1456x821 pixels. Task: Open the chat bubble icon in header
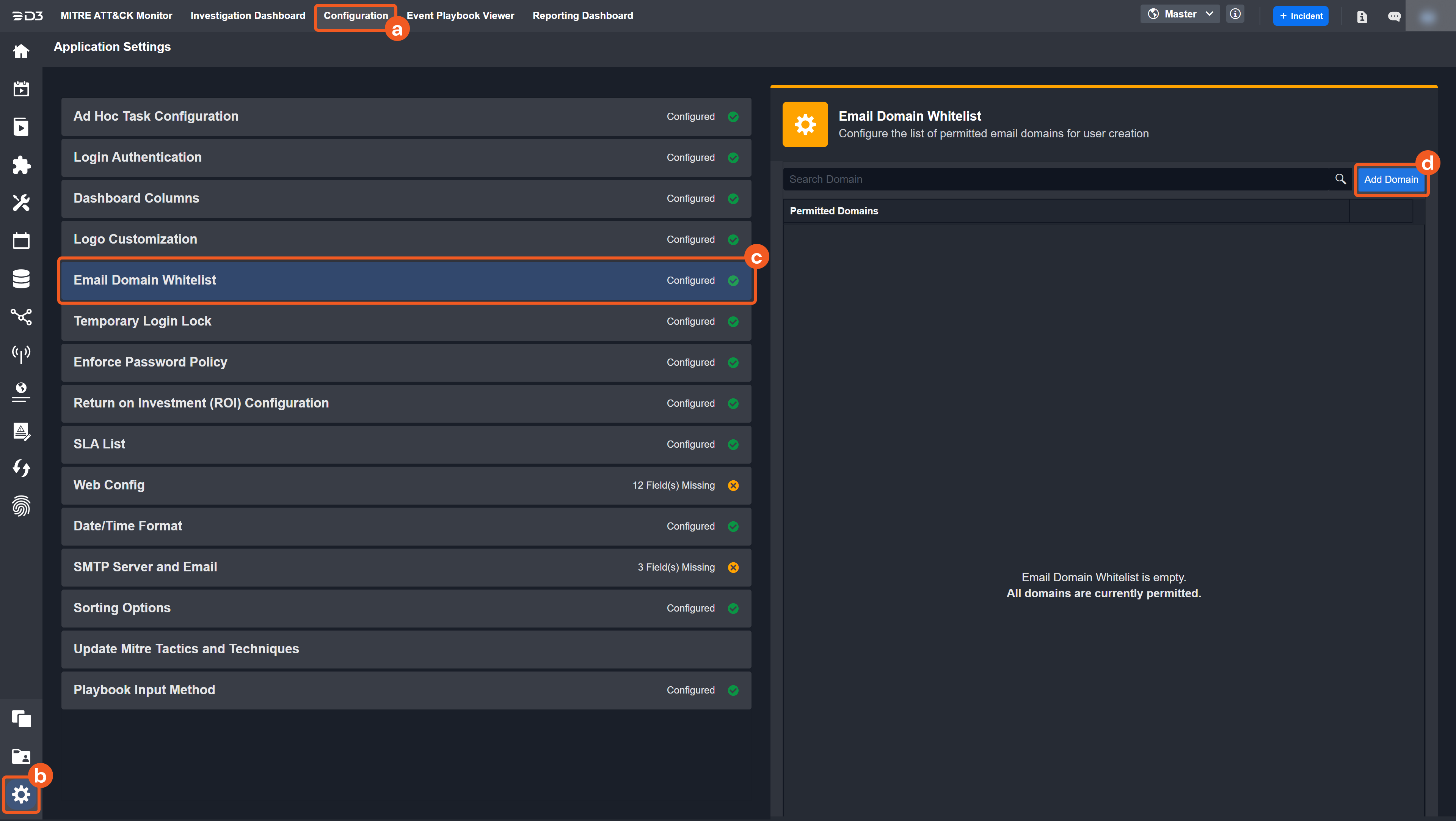[x=1394, y=16]
